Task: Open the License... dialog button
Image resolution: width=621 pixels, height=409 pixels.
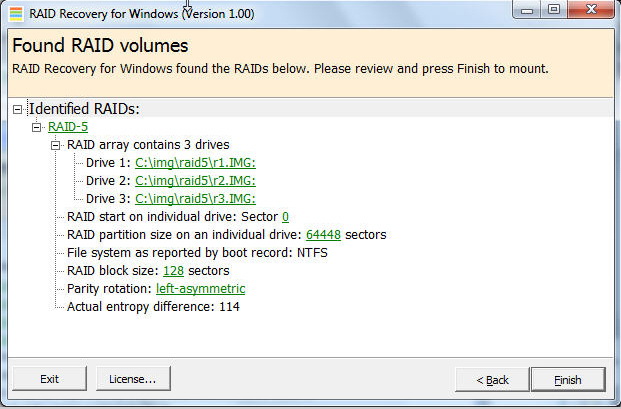Action: click(x=133, y=379)
